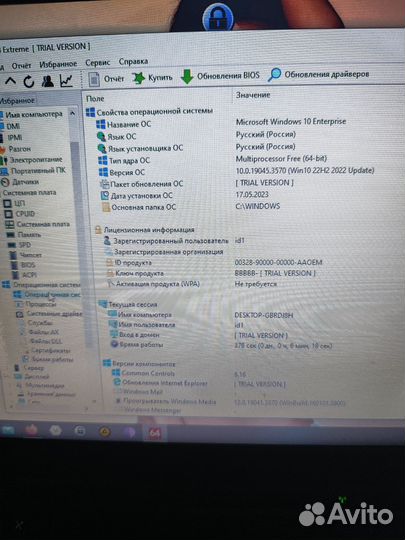The width and height of the screenshot is (405, 540).
Task: Click the sidebar scroll up arrow
Action: 73,113
